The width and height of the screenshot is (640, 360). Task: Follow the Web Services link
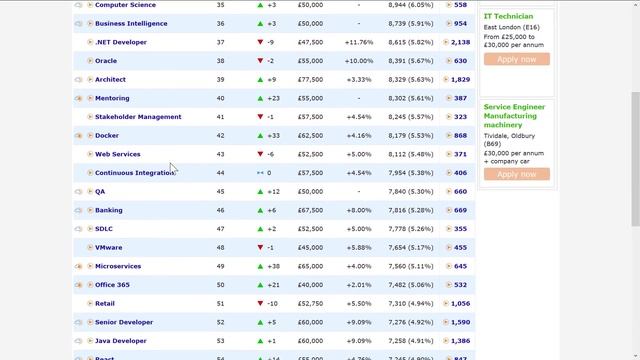coord(118,154)
